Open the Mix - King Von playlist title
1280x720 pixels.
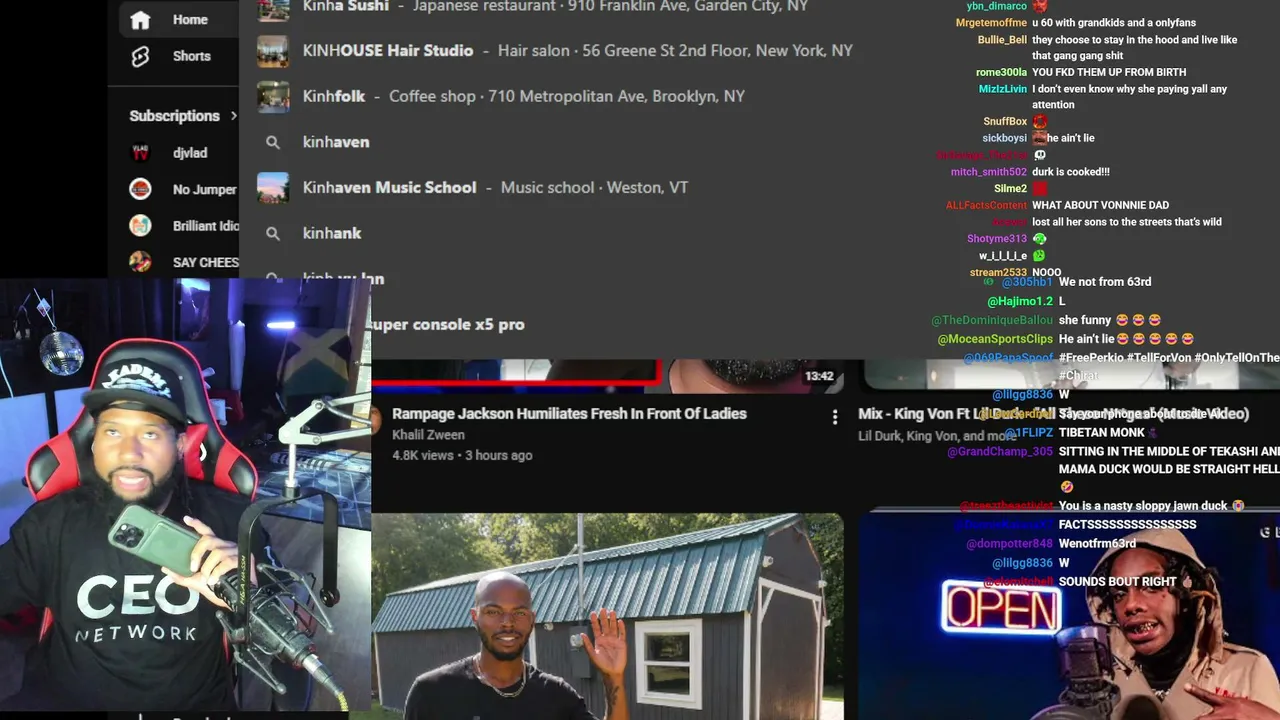[x=1053, y=414]
